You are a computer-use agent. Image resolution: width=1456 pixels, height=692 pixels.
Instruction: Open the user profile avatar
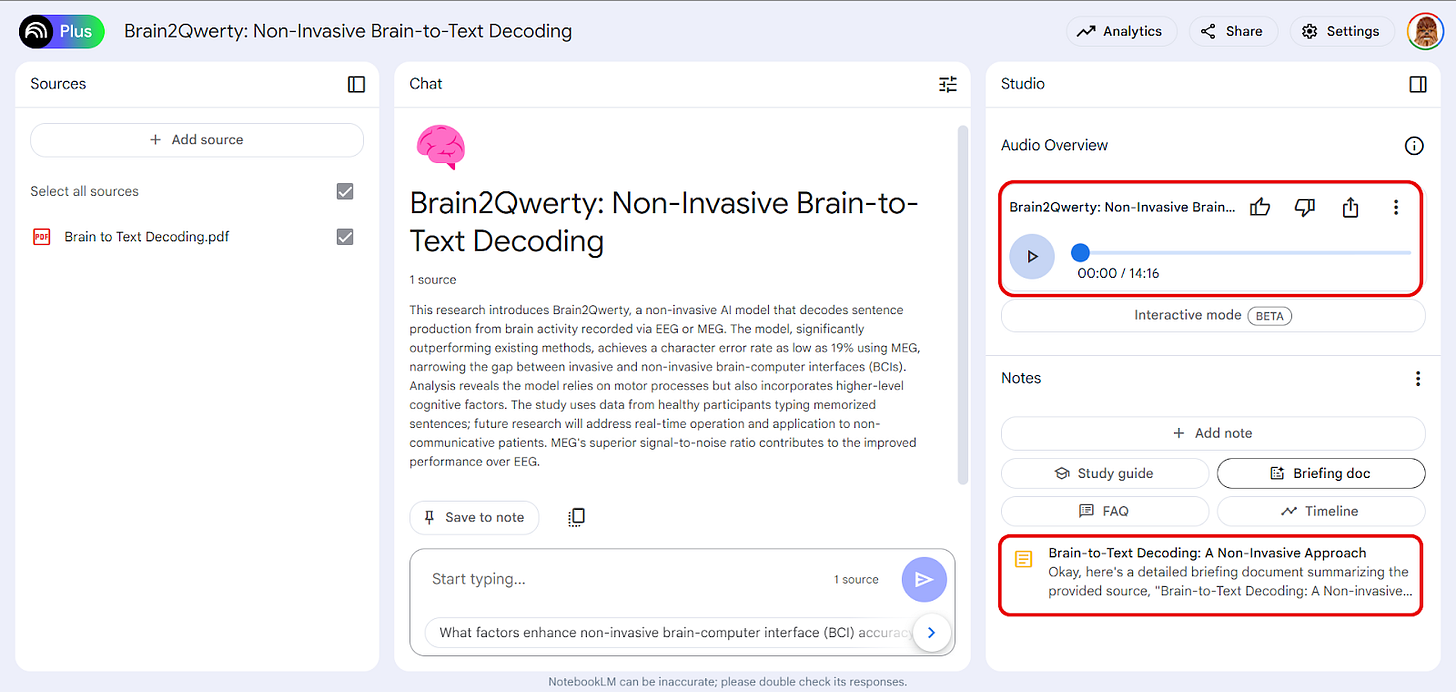coord(1424,32)
